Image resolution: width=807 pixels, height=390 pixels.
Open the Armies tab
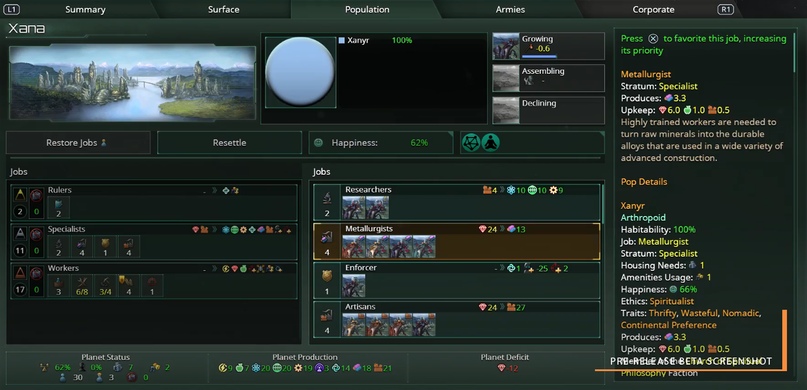(x=510, y=9)
